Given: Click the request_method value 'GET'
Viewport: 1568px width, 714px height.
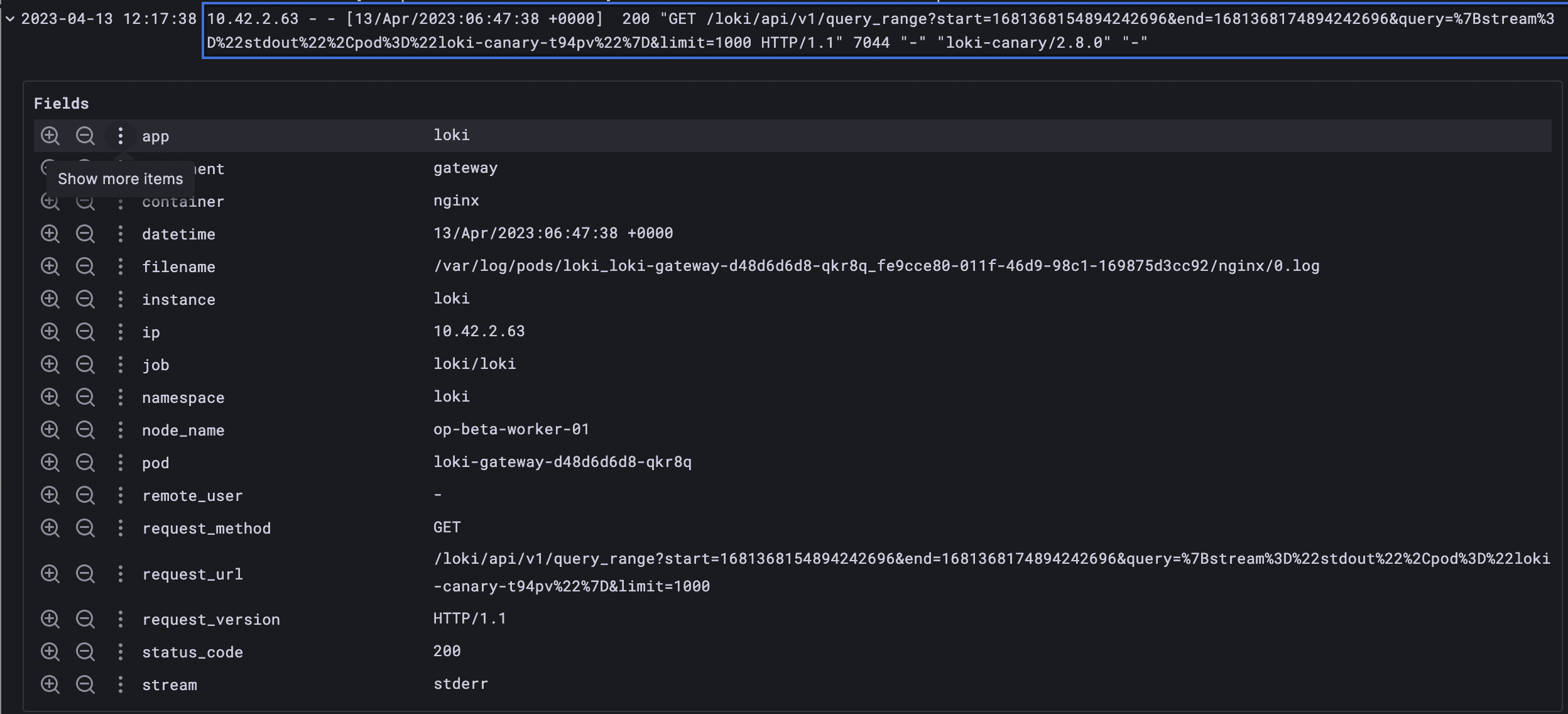Looking at the screenshot, I should pyautogui.click(x=447, y=527).
